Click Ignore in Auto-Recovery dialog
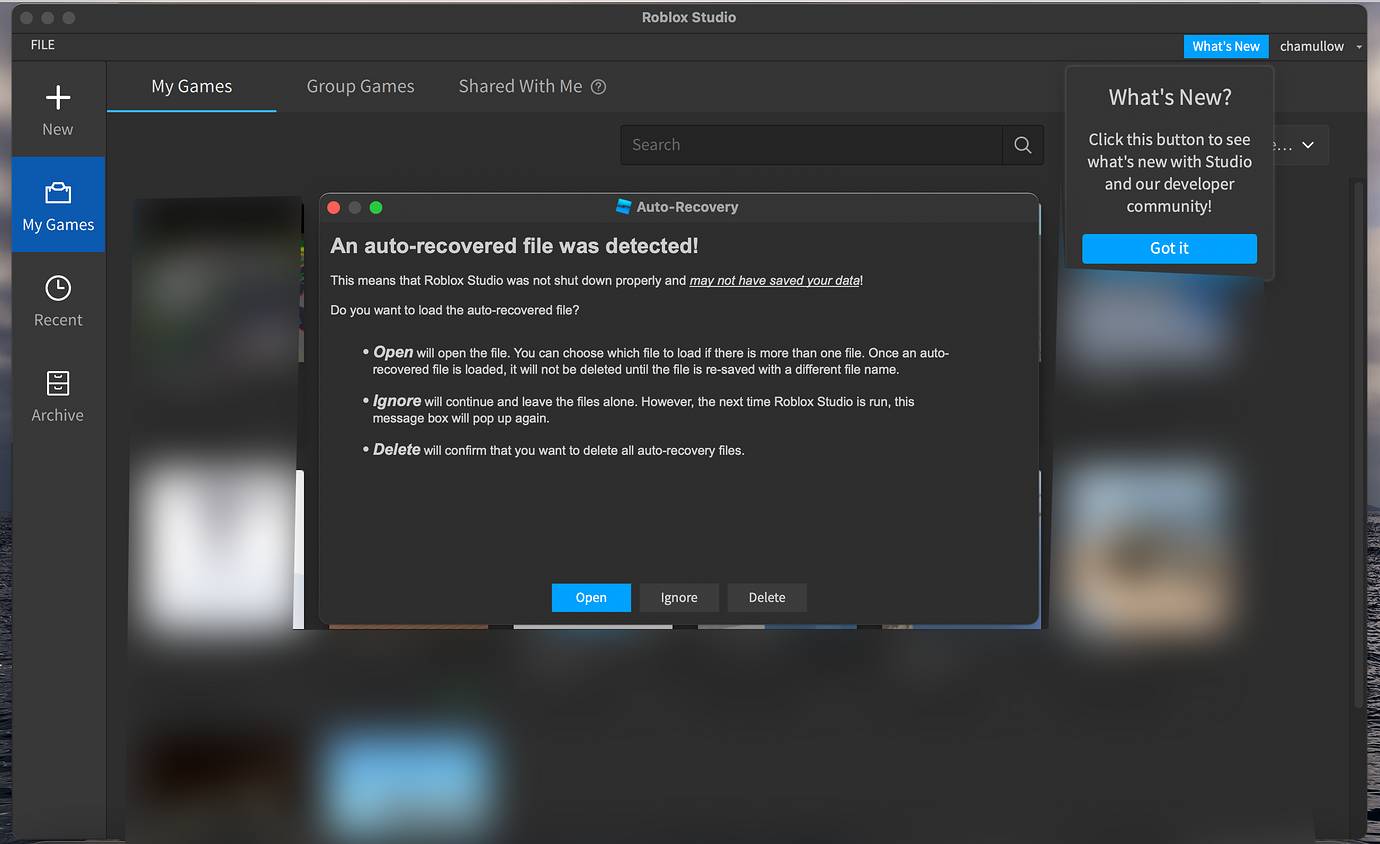Screen dimensions: 1380x844 pyautogui.click(x=679, y=597)
